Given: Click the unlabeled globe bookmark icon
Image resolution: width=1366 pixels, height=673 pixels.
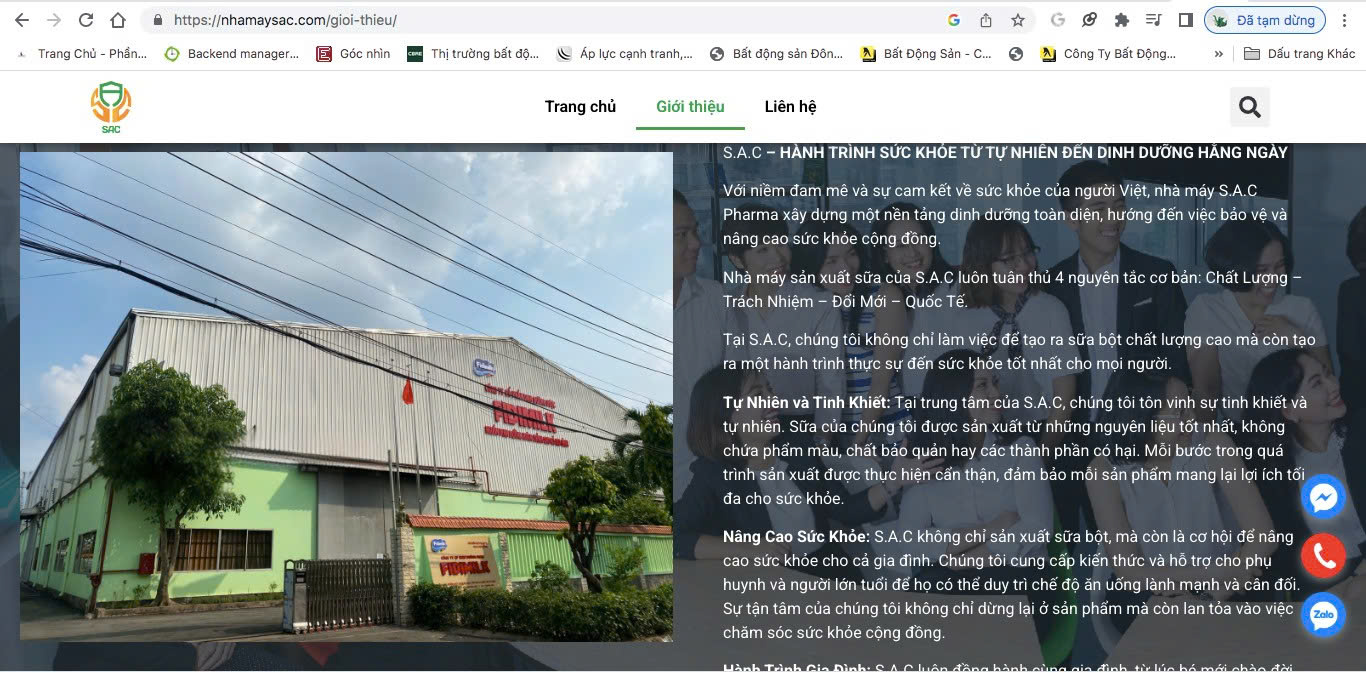Looking at the screenshot, I should (1016, 54).
